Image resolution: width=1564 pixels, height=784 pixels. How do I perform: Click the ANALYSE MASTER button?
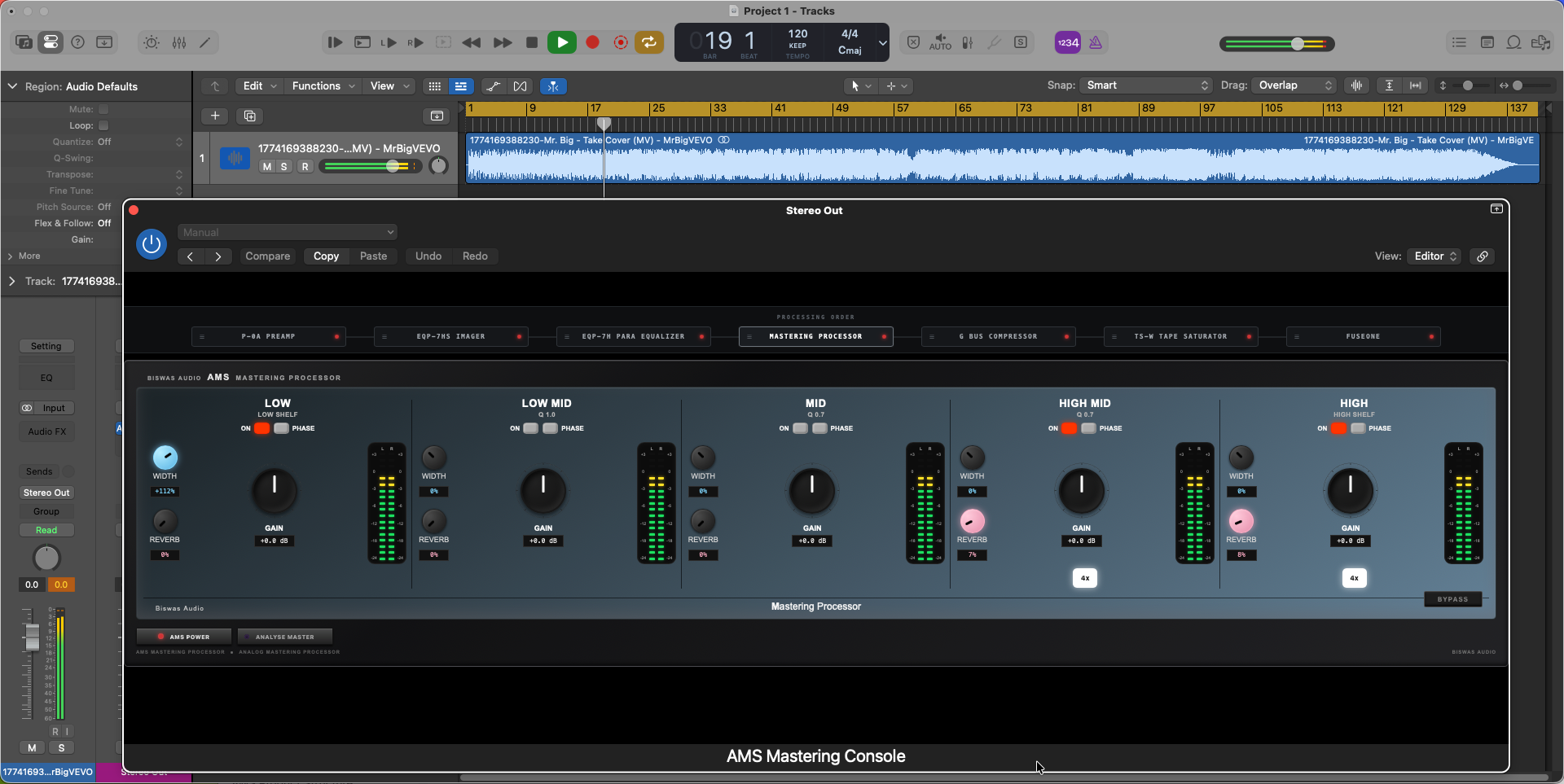pos(285,637)
